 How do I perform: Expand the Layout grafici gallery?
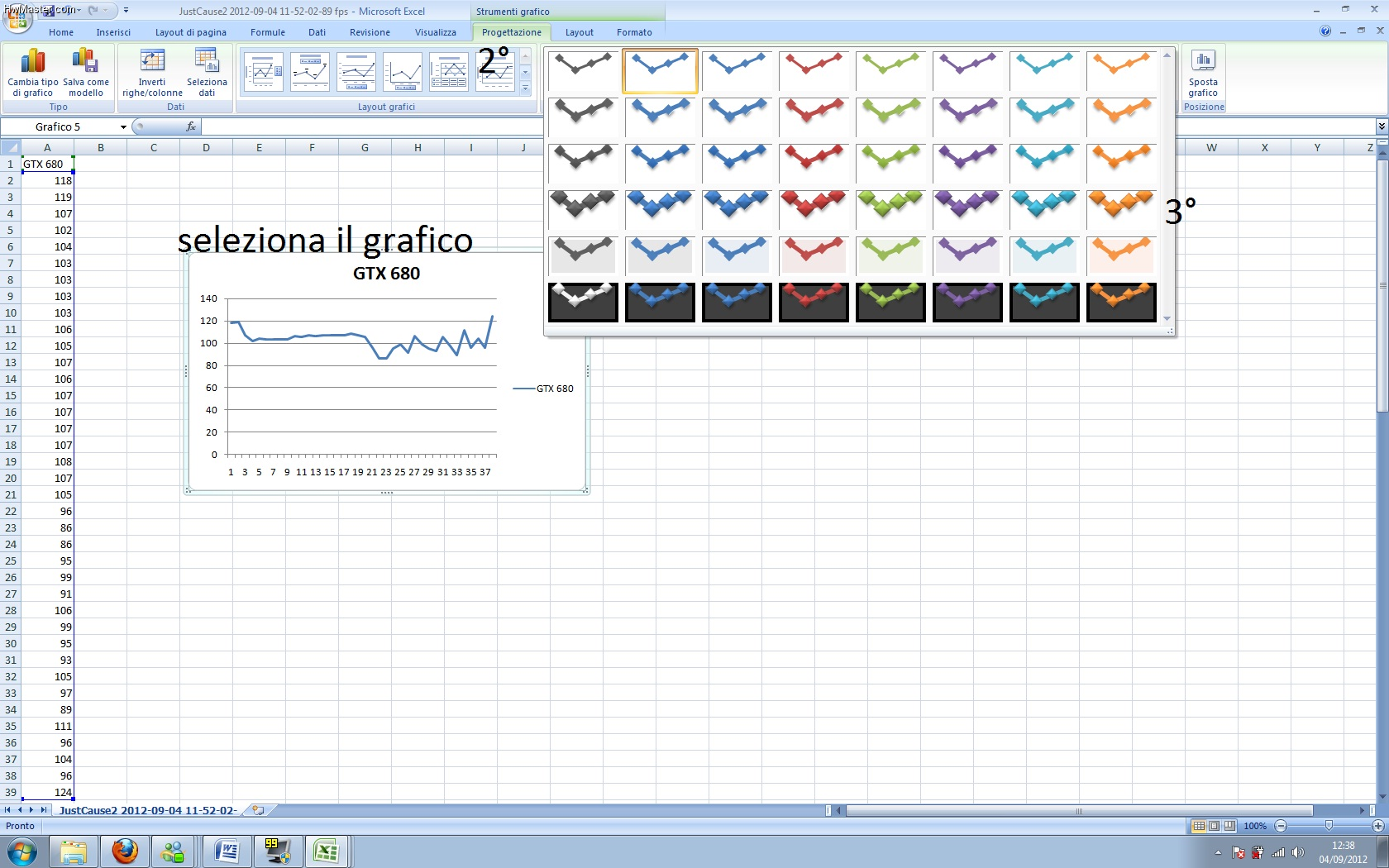pos(525,88)
